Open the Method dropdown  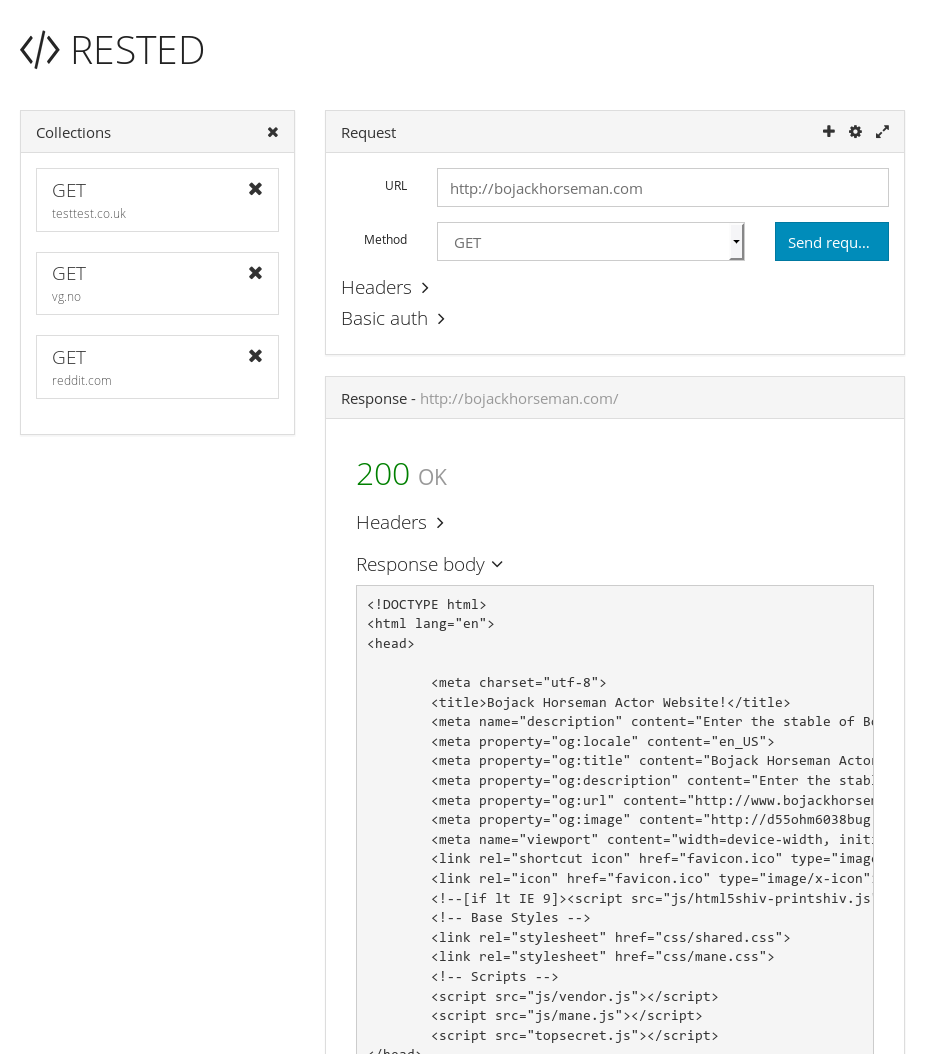coord(590,242)
